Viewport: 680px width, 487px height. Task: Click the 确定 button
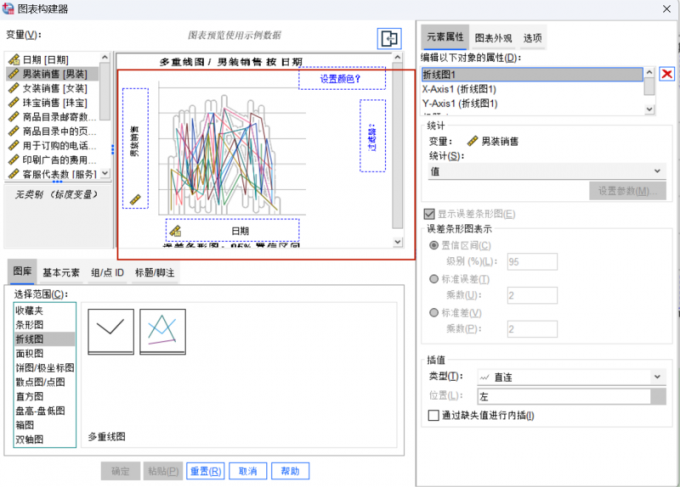click(120, 471)
